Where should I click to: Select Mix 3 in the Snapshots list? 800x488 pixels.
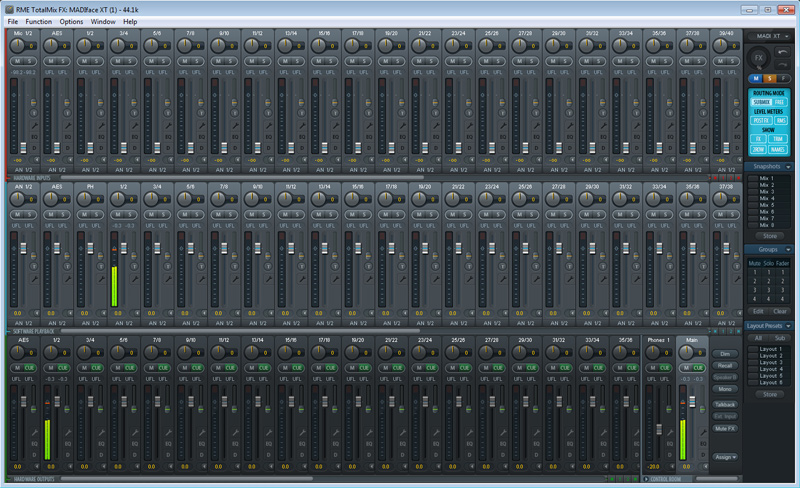[767, 191]
